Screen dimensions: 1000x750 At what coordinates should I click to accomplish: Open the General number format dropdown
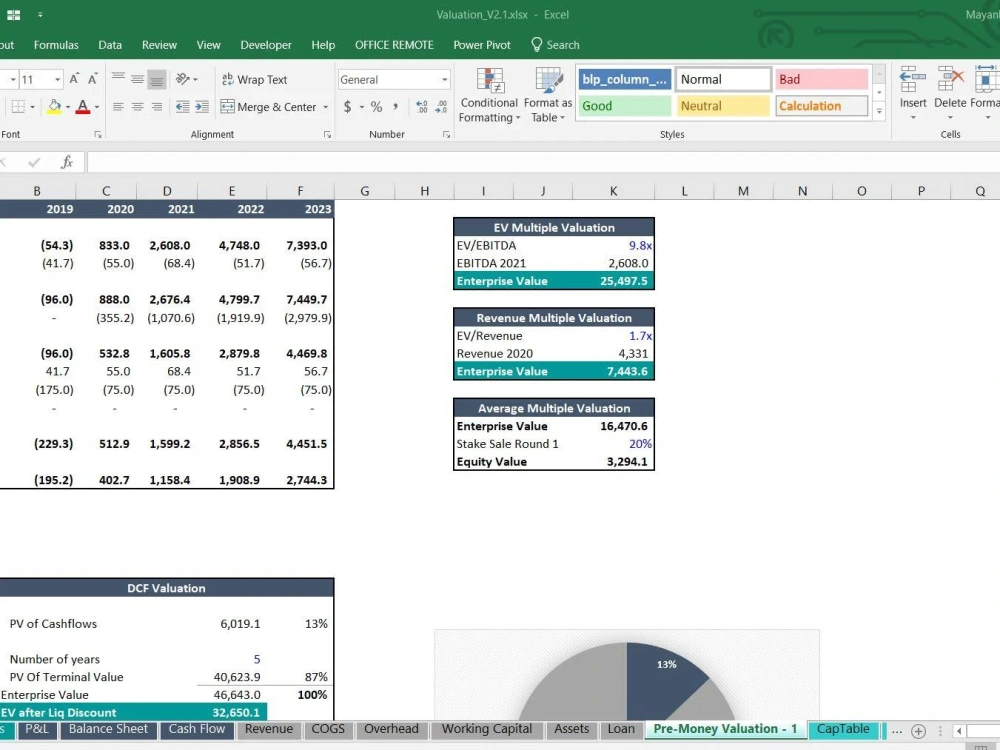443,79
